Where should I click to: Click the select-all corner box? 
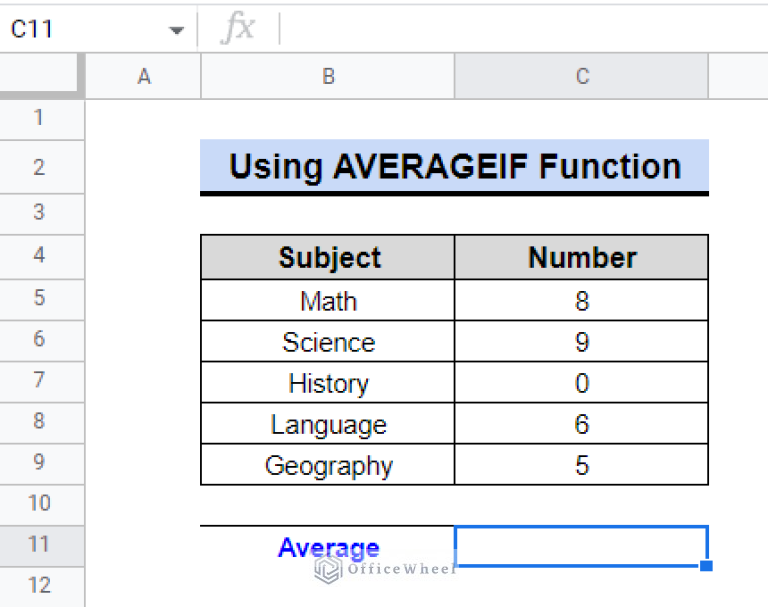(41, 76)
